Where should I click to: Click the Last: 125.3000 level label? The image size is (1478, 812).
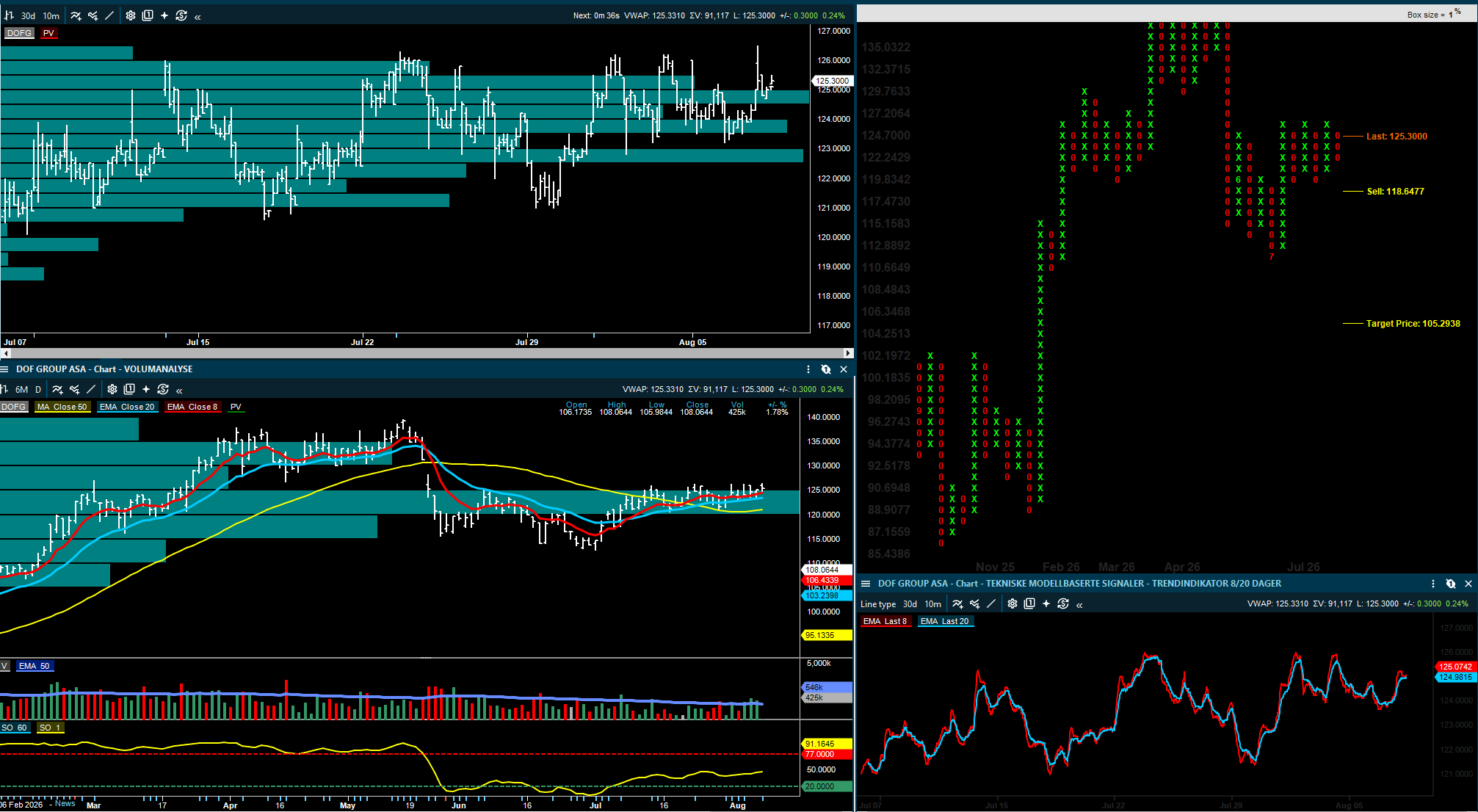[1397, 137]
